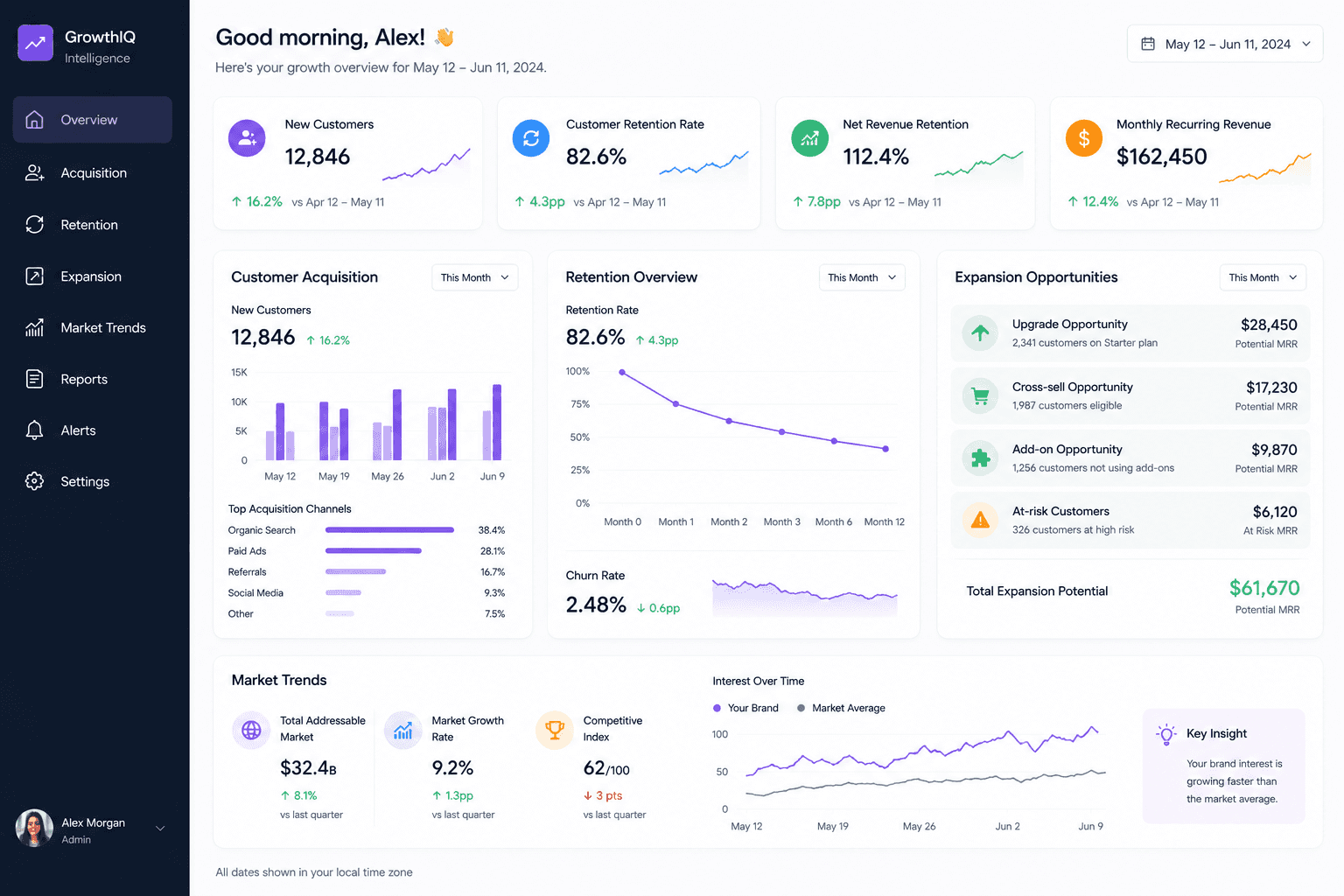Click the Competitive Index trophy icon
1344x896 pixels.
[x=555, y=730]
